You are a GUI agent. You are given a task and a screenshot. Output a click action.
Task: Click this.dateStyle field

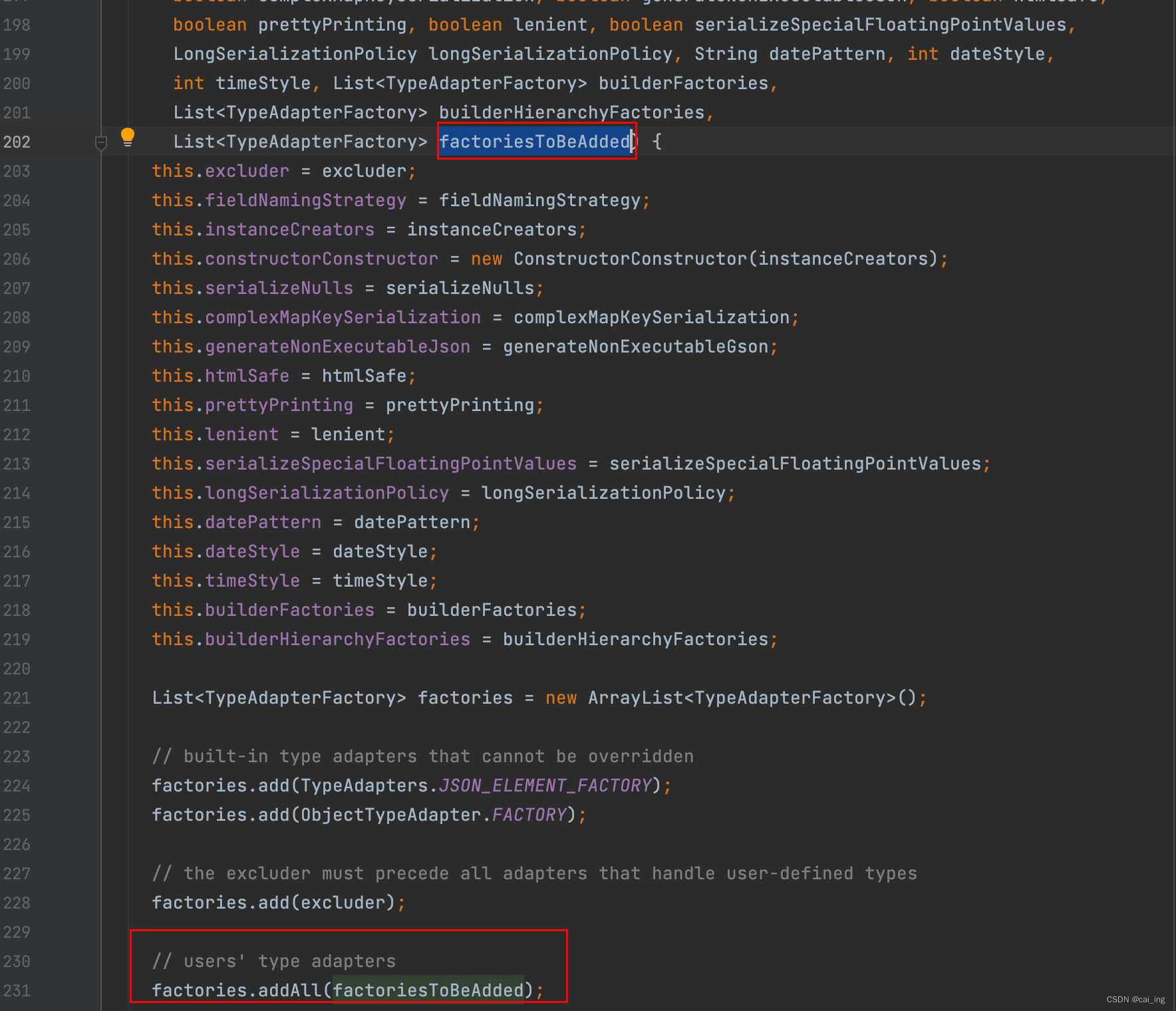pos(226,551)
